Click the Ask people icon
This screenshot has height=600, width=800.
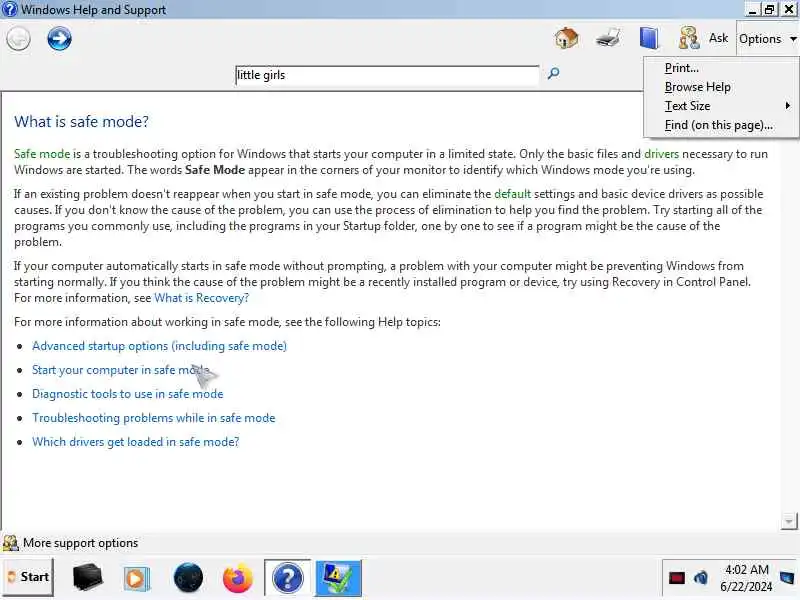(689, 38)
